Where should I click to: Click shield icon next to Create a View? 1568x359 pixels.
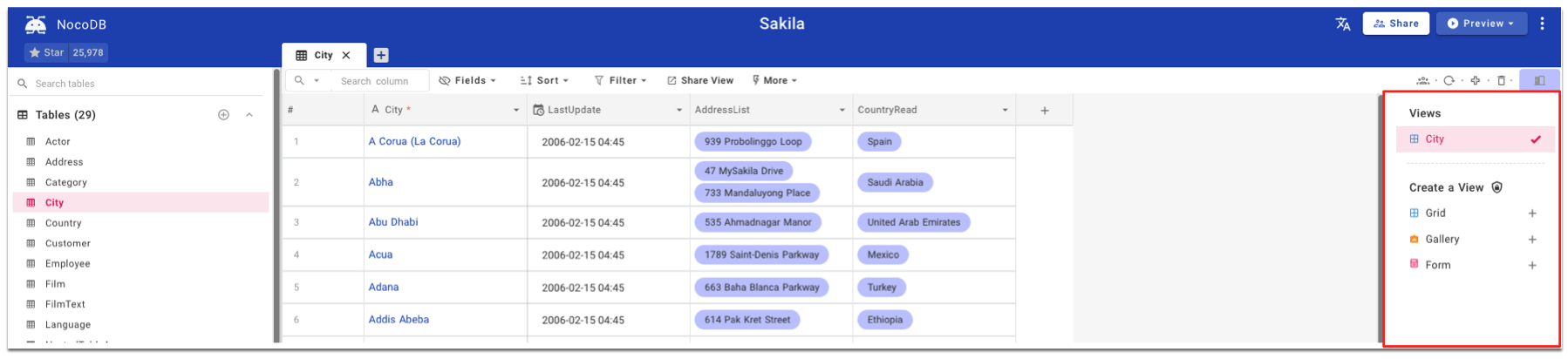[1497, 187]
